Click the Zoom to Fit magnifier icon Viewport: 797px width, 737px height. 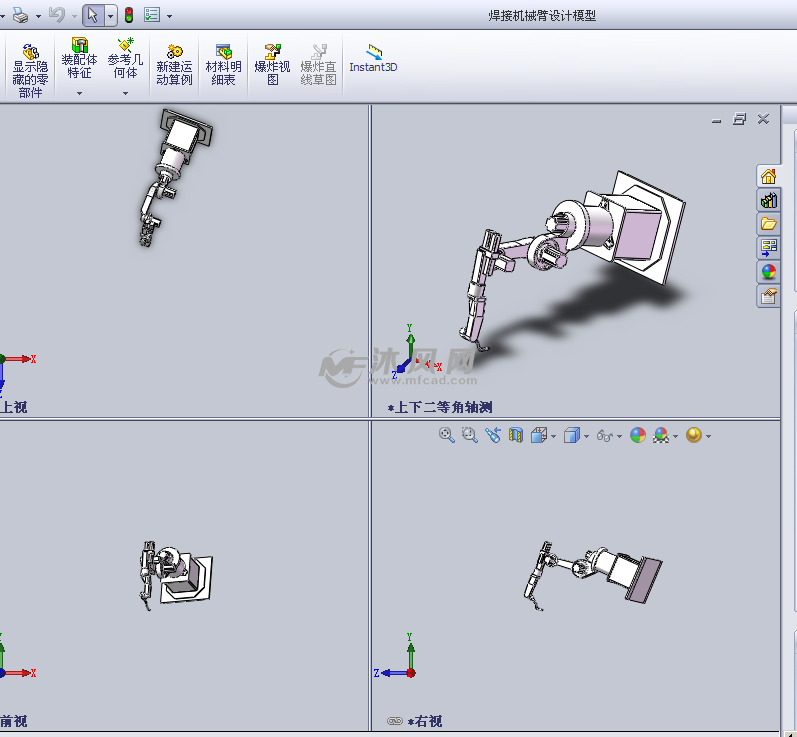(447, 435)
